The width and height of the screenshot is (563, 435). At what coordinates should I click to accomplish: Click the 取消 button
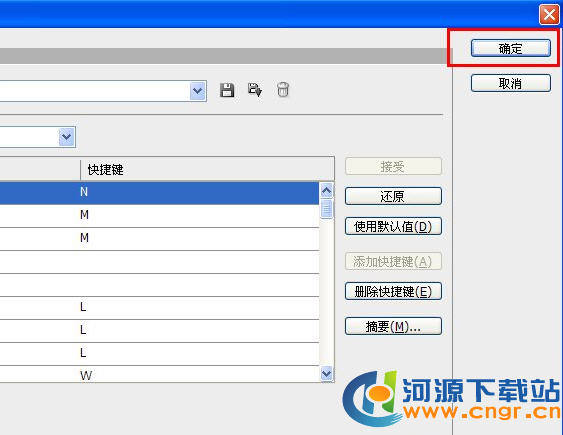pyautogui.click(x=511, y=83)
